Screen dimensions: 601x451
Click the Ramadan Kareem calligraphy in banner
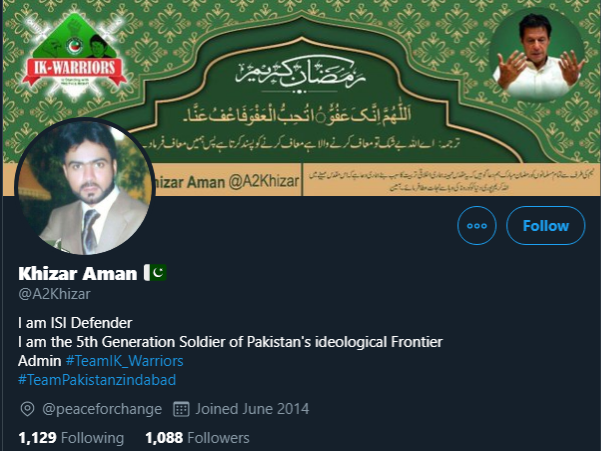[x=301, y=74]
